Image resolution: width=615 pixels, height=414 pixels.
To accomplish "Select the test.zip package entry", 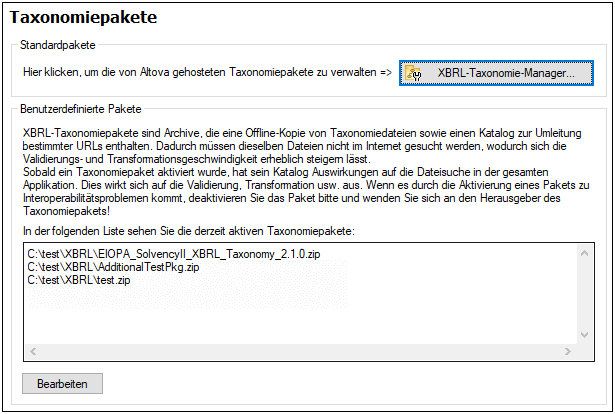I will 81,280.
